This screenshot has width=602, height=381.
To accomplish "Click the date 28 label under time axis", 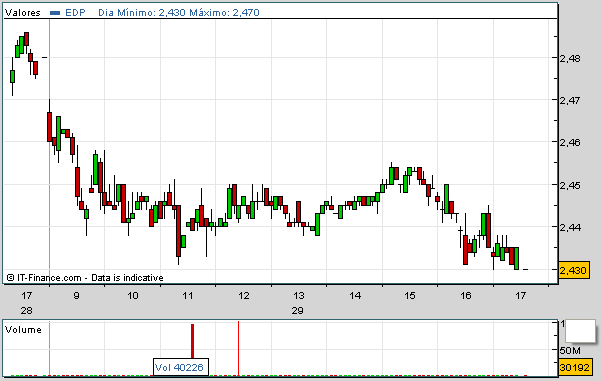I will [x=26, y=310].
